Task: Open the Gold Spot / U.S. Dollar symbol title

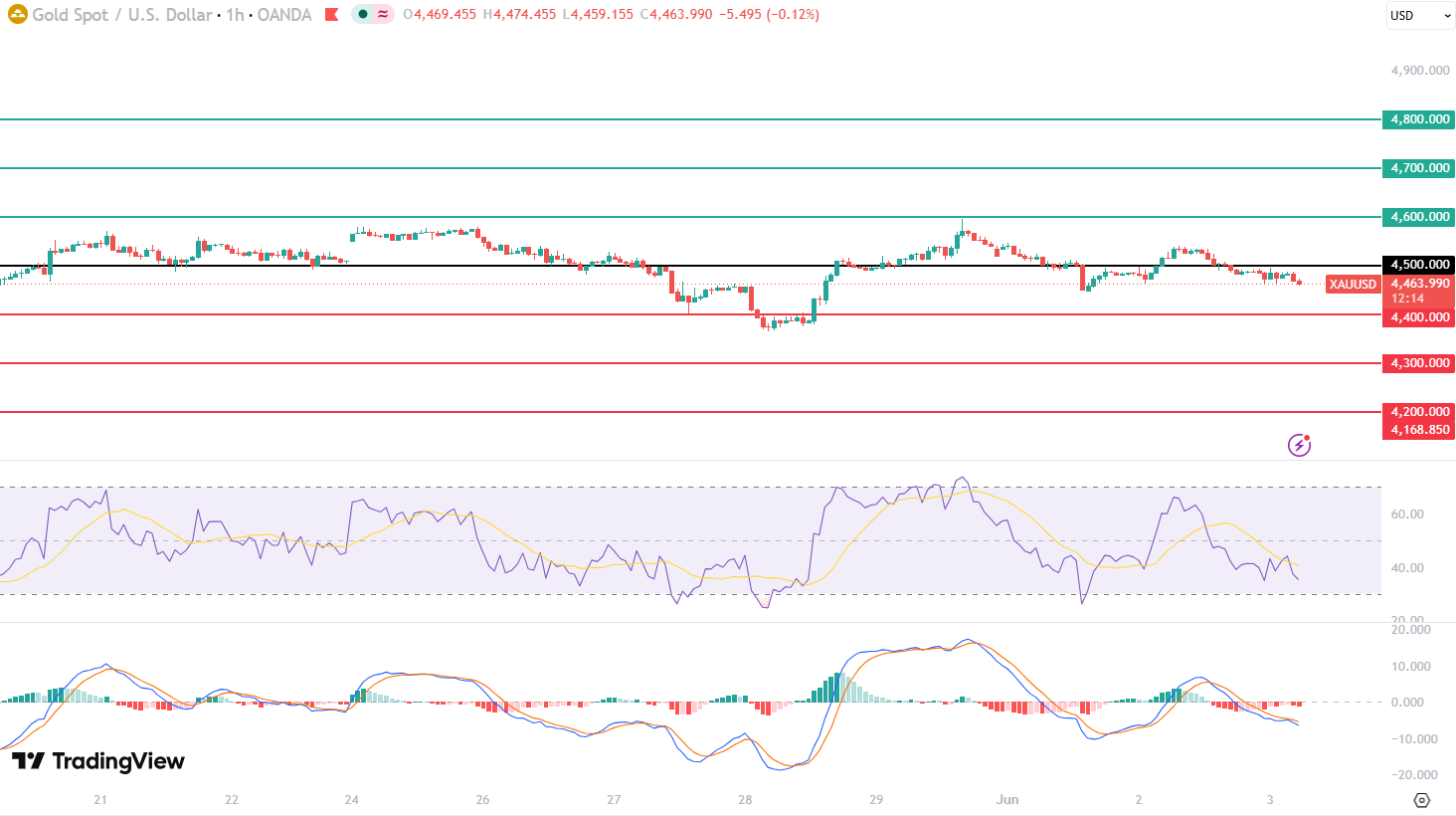Action: pyautogui.click(x=121, y=15)
